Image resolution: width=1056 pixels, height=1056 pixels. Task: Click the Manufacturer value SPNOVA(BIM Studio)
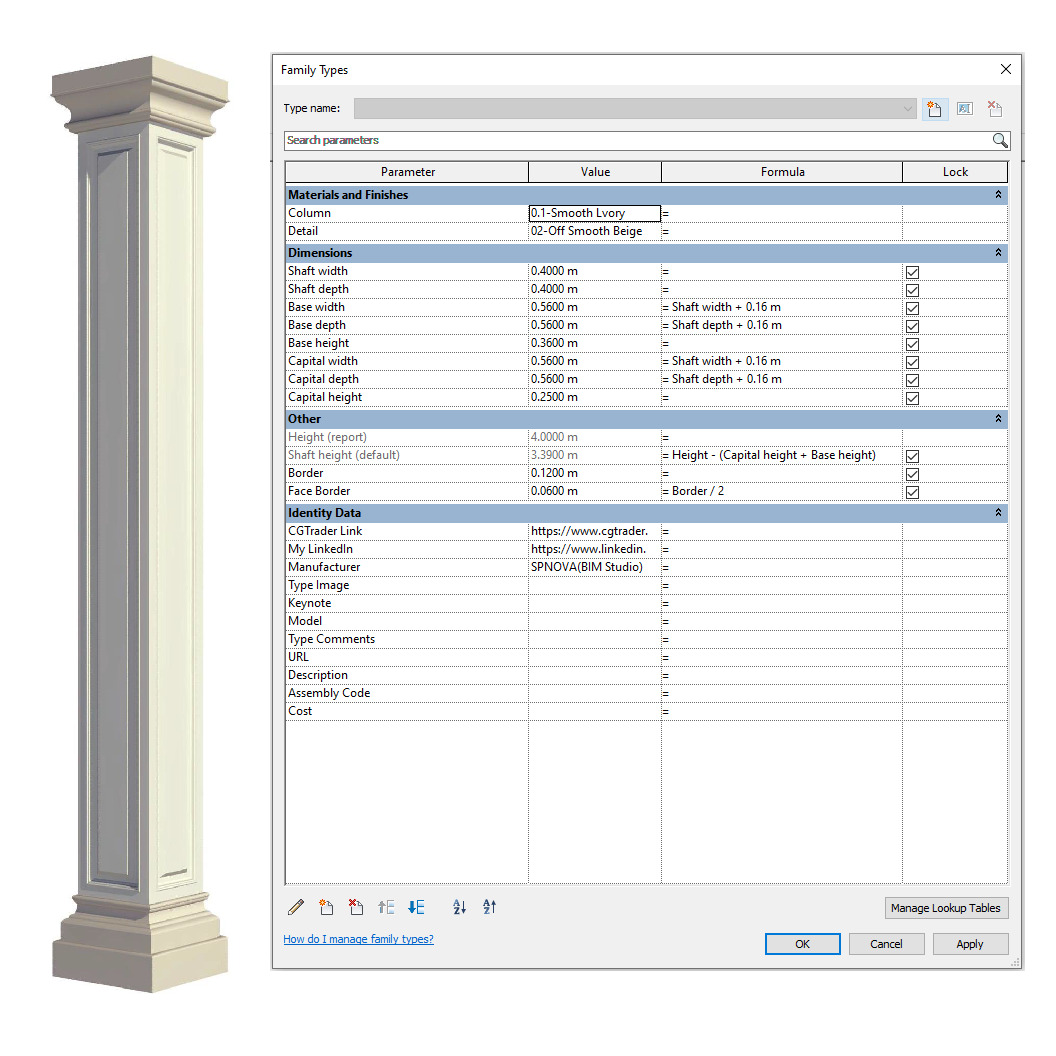pos(595,567)
